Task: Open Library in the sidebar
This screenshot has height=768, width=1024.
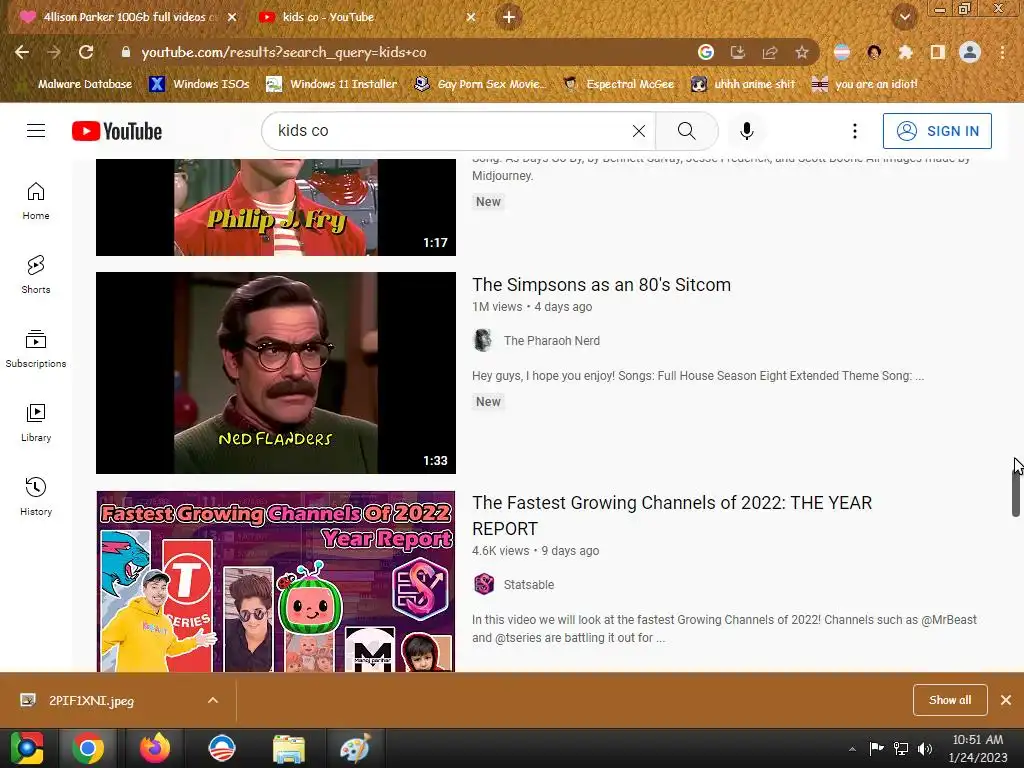Action: (36, 423)
